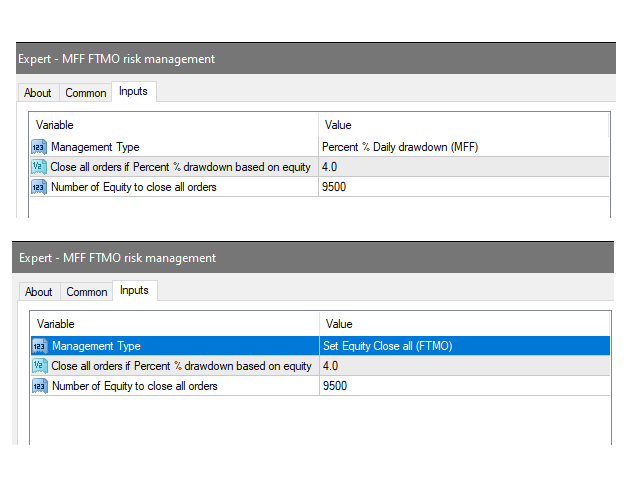The width and height of the screenshot is (640, 480).
Task: Open 'Percent % Daily drawdown (MFF)' value dropdown
Action: [x=400, y=147]
